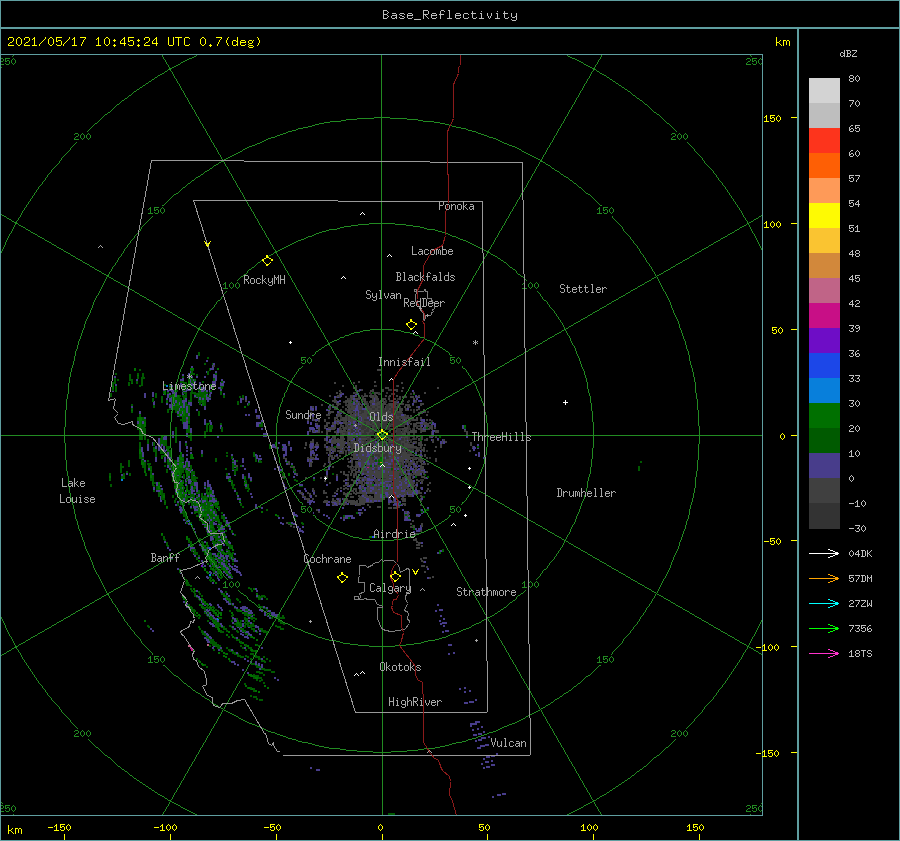This screenshot has width=900, height=841.
Task: Select the yellow V marker northwest of RockyMH
Action: coord(208,245)
